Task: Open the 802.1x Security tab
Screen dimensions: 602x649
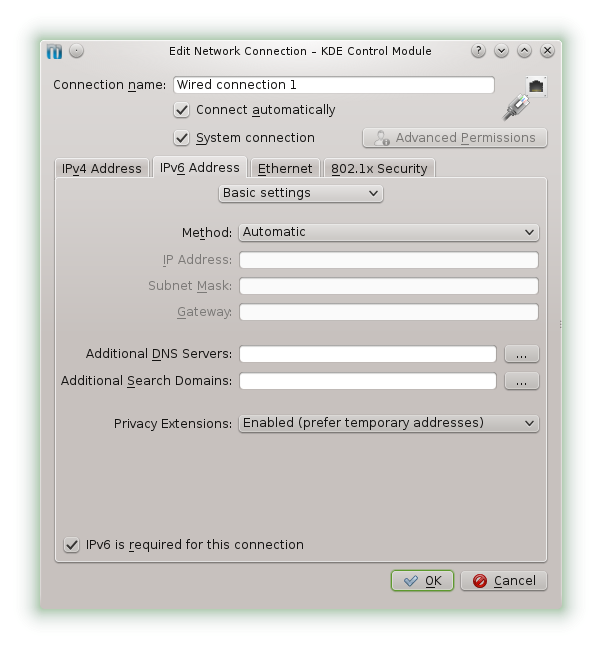Action: click(x=379, y=168)
